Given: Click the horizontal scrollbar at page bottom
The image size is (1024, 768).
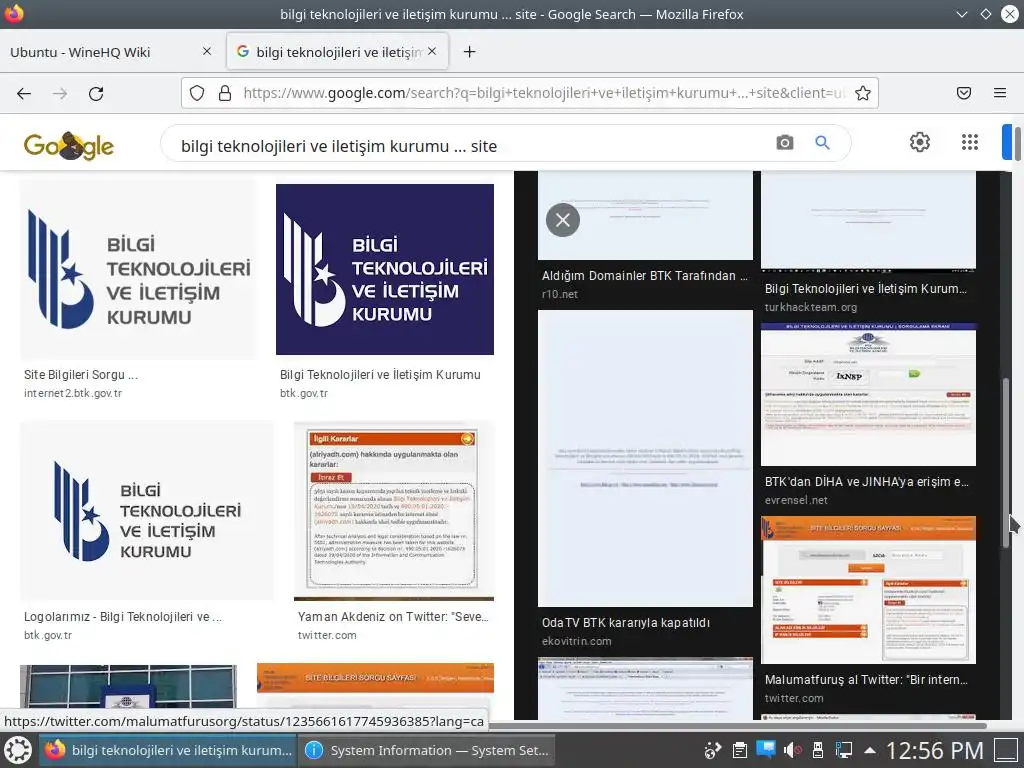Looking at the screenshot, I should click(x=738, y=725).
